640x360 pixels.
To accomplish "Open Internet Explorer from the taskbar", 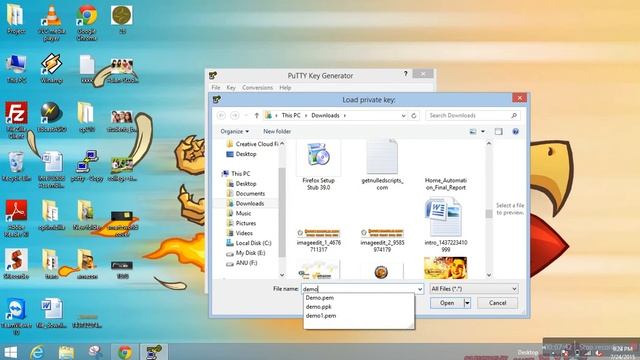I will 37,352.
